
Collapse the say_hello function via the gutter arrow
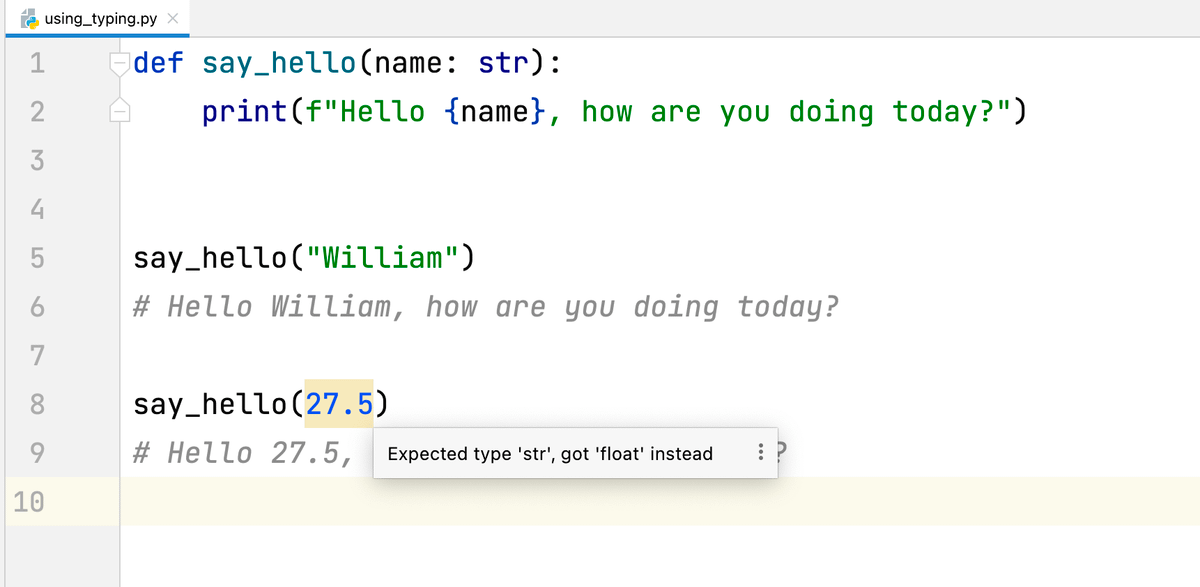click(120, 62)
